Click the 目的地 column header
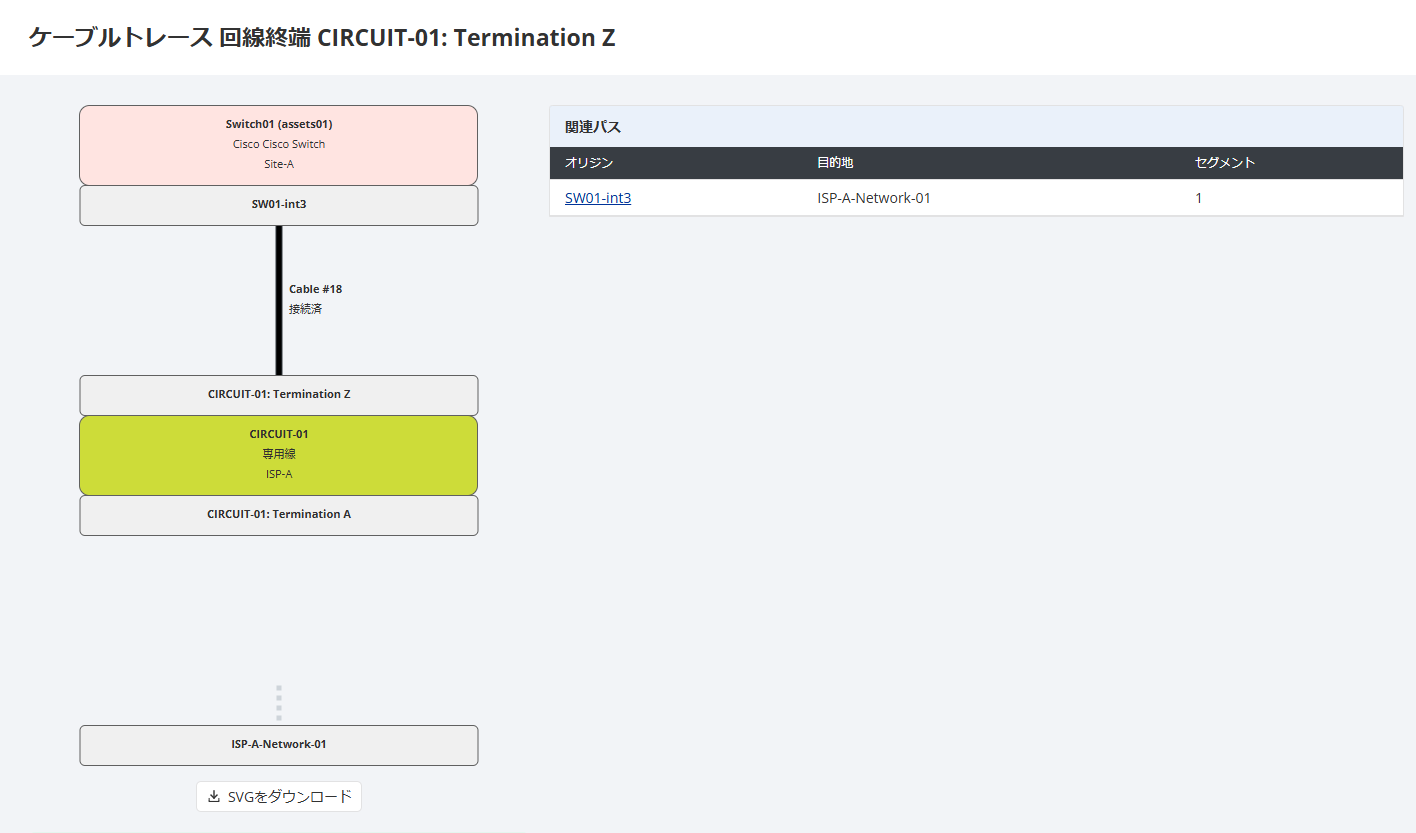Screen dimensions: 1416x833 point(835,163)
